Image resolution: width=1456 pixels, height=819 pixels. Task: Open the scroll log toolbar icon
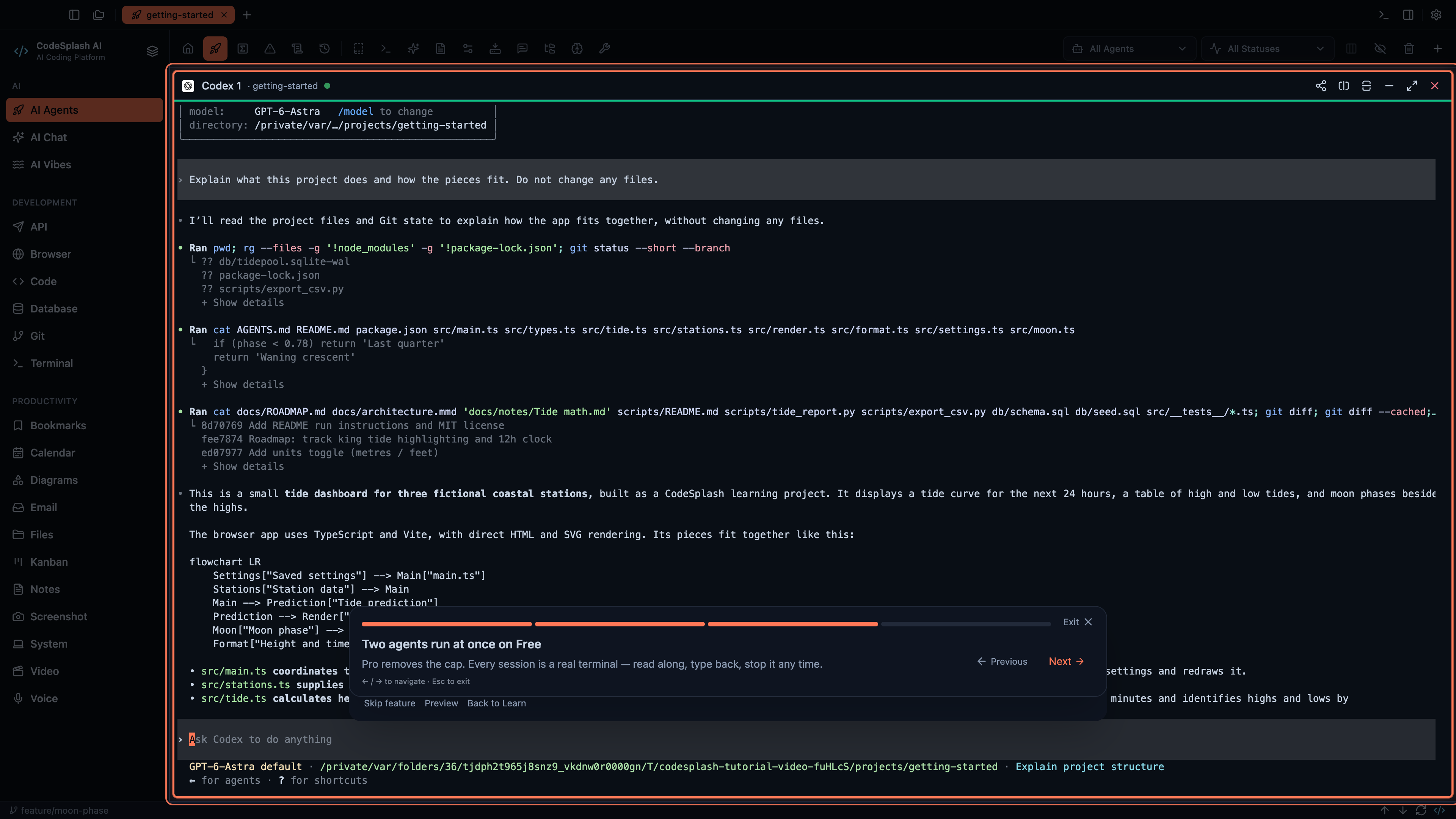tap(297, 49)
